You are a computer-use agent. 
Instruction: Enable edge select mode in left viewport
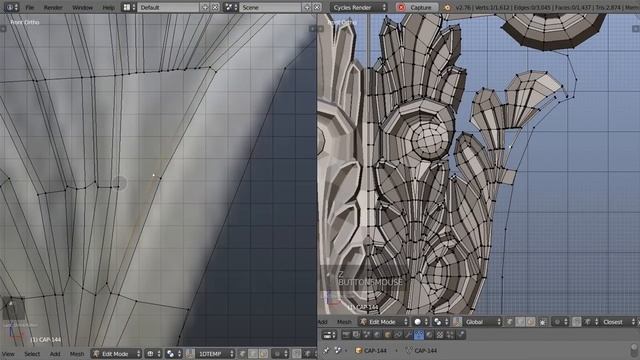point(253,353)
